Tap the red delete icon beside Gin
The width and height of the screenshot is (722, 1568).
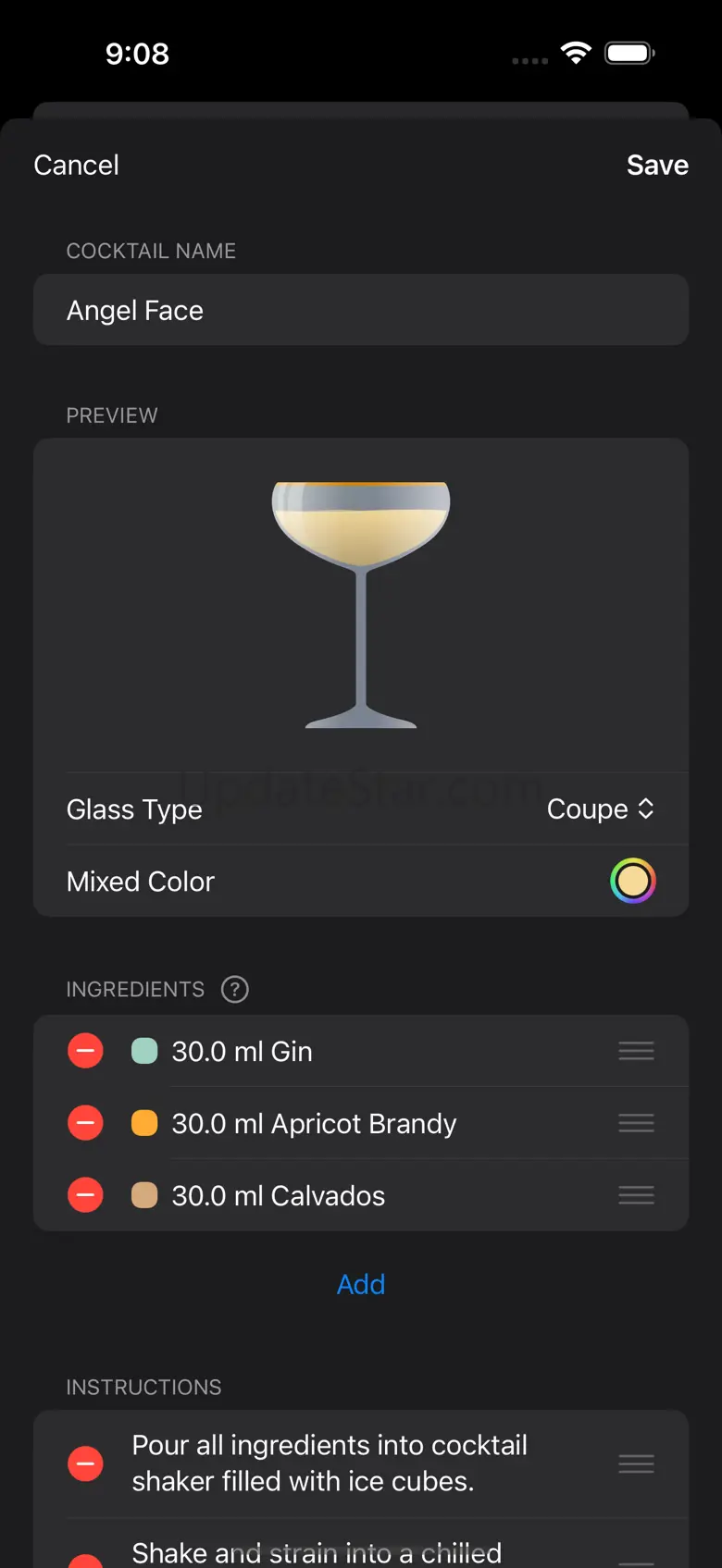(85, 1051)
